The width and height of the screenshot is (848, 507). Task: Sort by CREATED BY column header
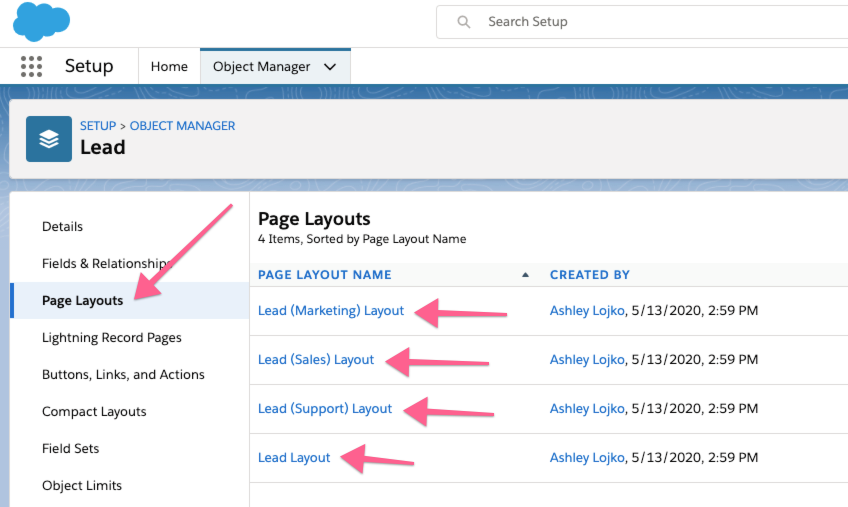[x=589, y=275]
